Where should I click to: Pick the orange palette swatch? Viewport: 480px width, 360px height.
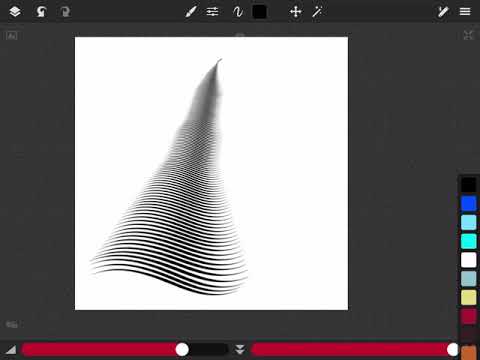[x=469, y=353]
